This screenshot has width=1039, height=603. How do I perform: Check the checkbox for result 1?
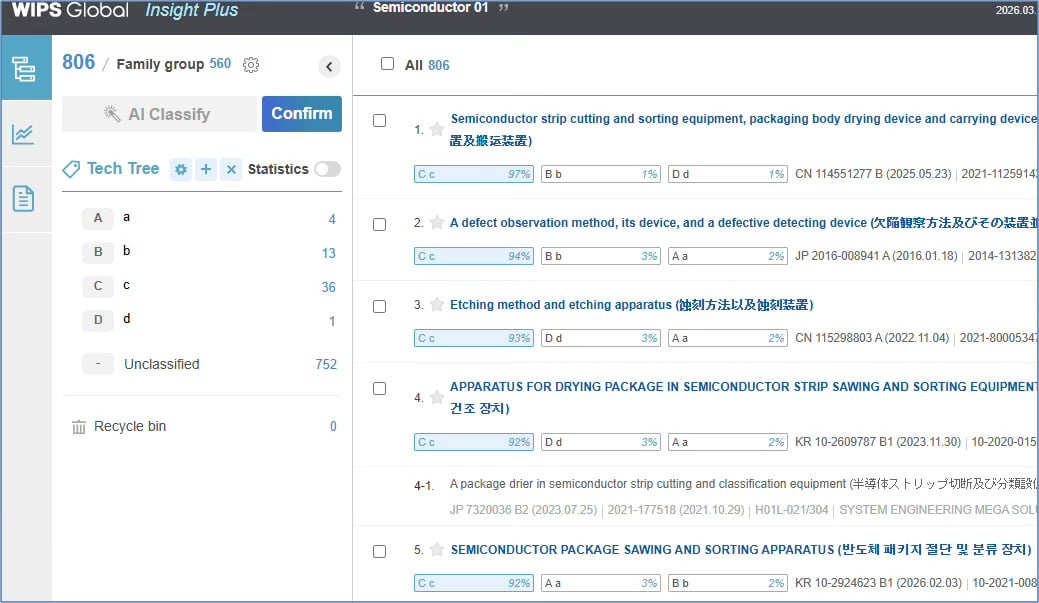pyautogui.click(x=380, y=121)
